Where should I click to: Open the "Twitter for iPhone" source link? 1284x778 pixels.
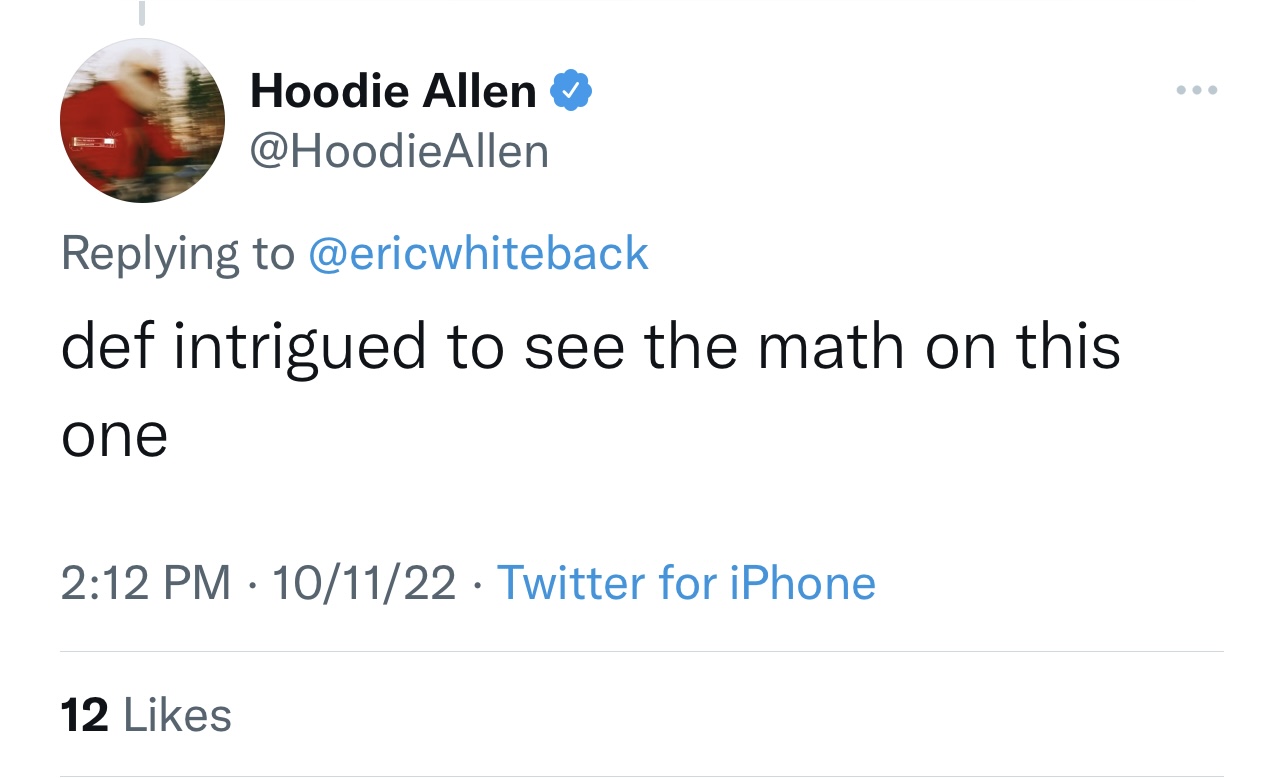(x=686, y=583)
